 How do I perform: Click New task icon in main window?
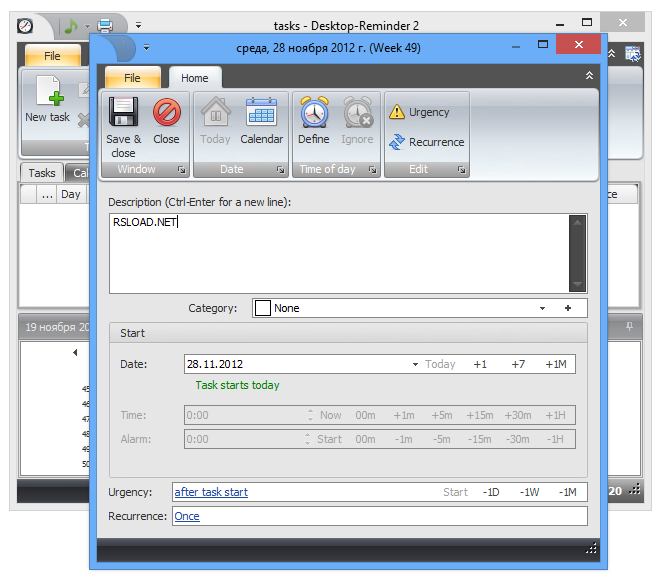pos(51,91)
